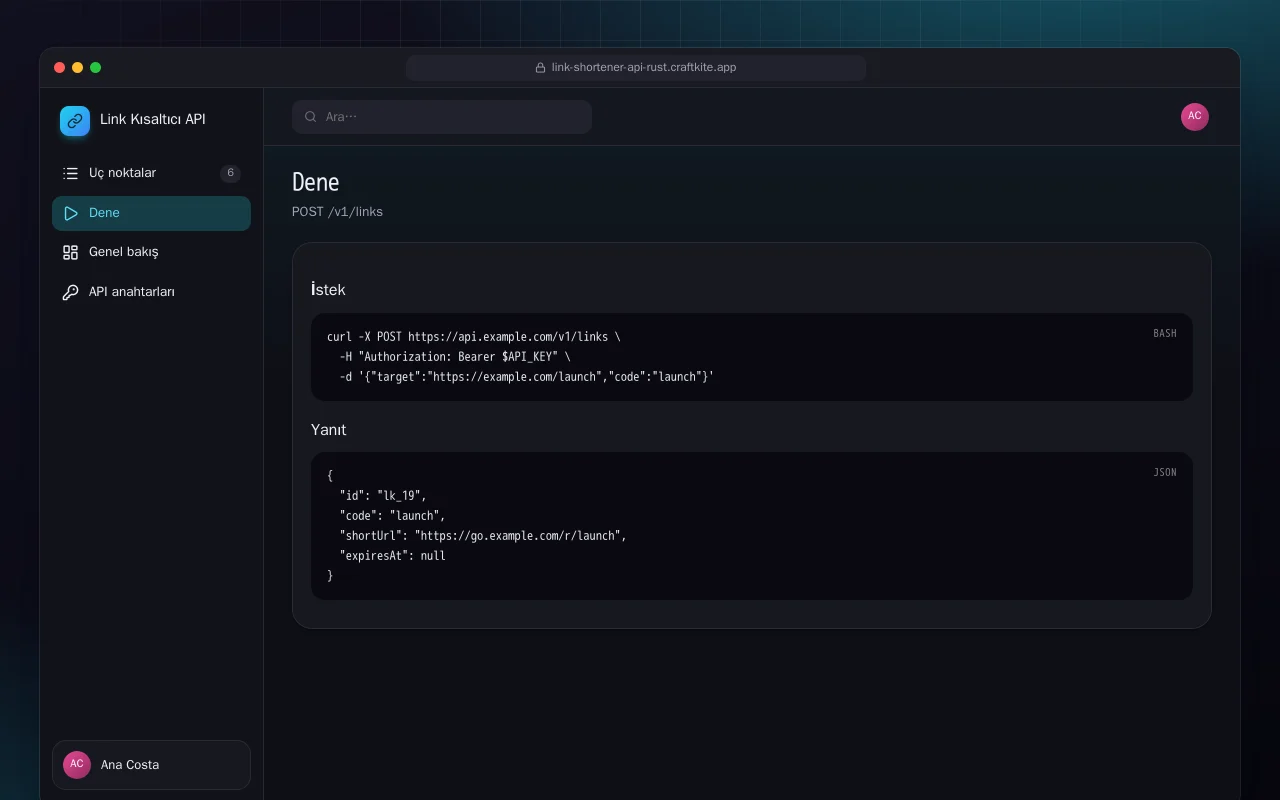1280x800 pixels.
Task: Click the curl -X POST command line
Action: tap(474, 337)
